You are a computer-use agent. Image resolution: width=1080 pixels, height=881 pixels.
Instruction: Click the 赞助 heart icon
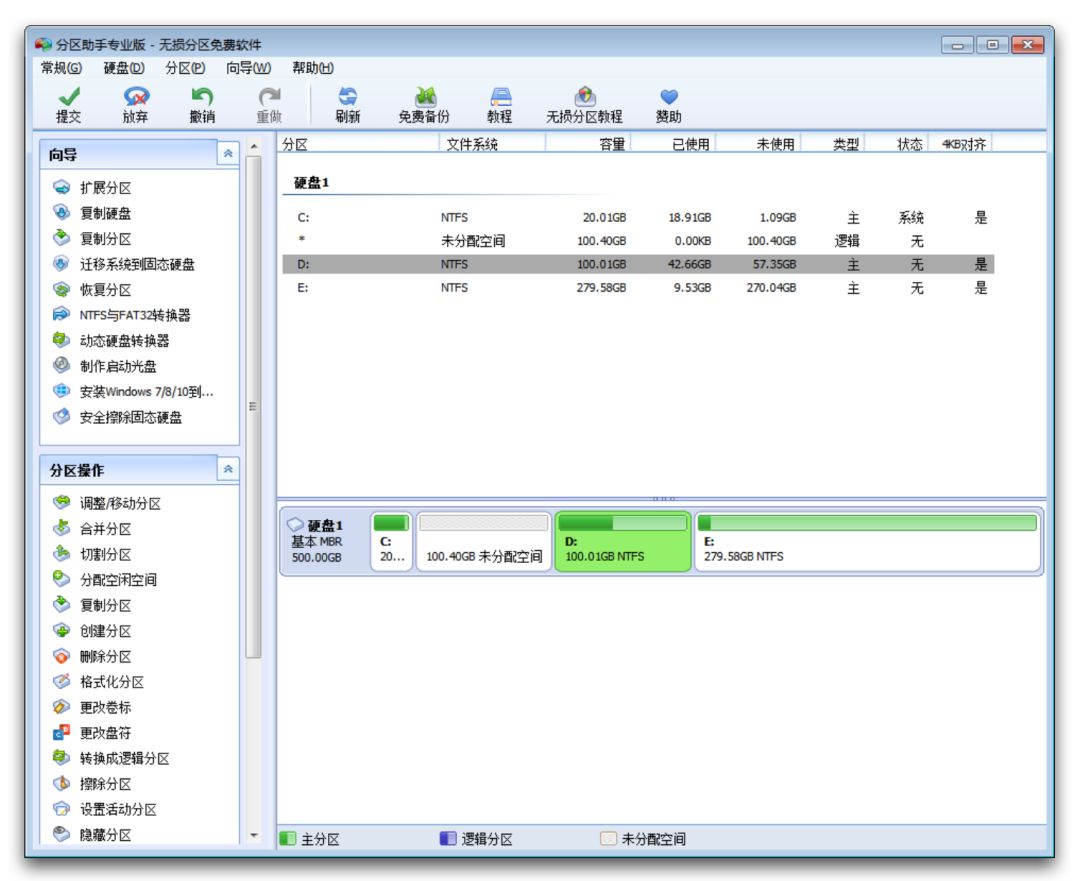[669, 97]
